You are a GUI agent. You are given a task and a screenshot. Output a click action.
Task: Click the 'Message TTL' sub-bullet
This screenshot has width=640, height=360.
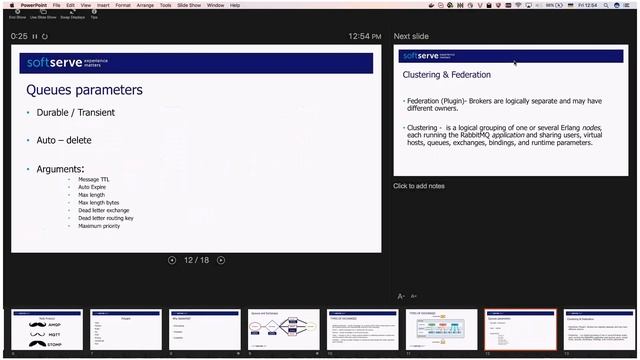tap(93, 179)
